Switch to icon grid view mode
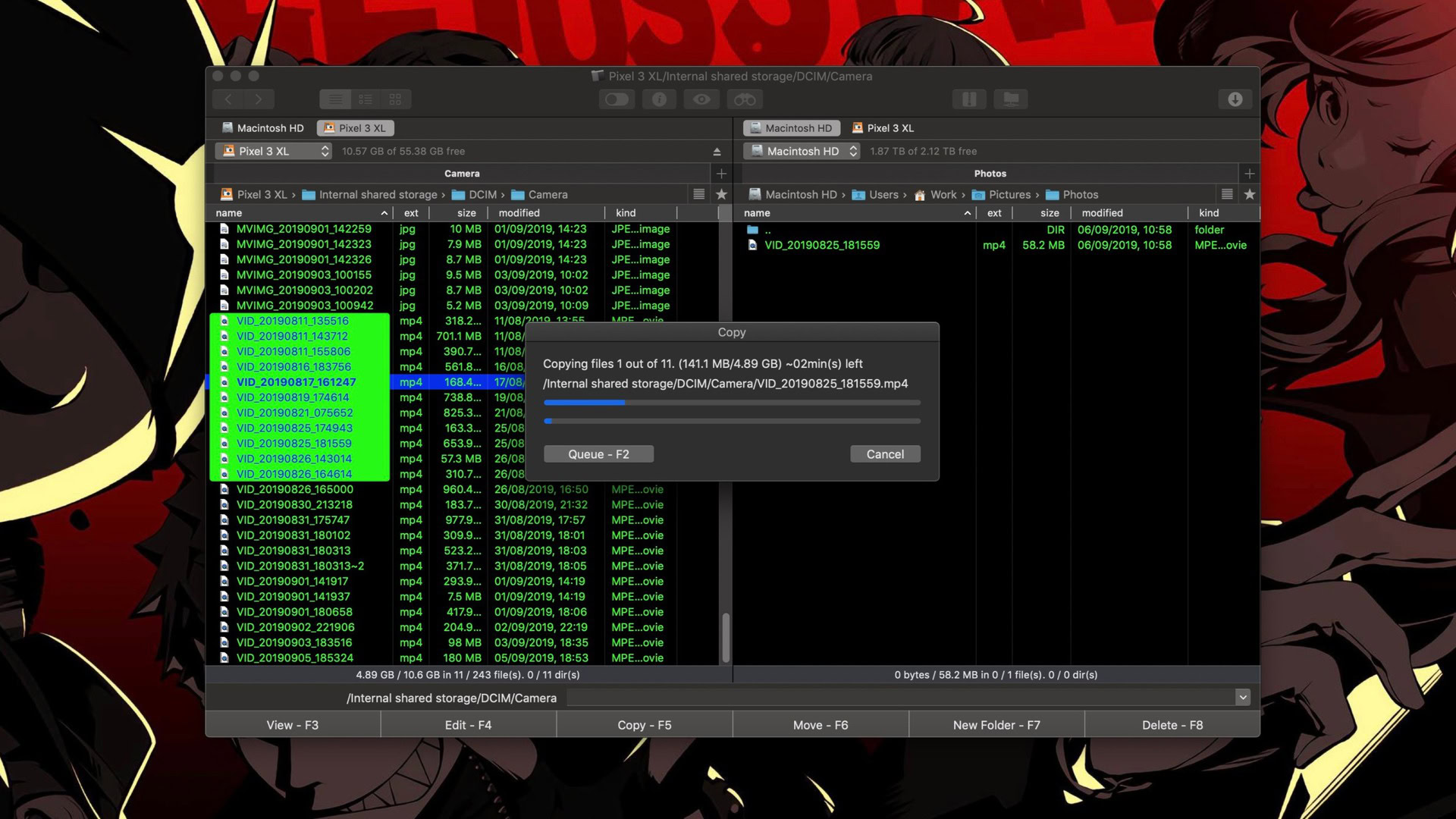This screenshot has height=819, width=1456. 395,99
